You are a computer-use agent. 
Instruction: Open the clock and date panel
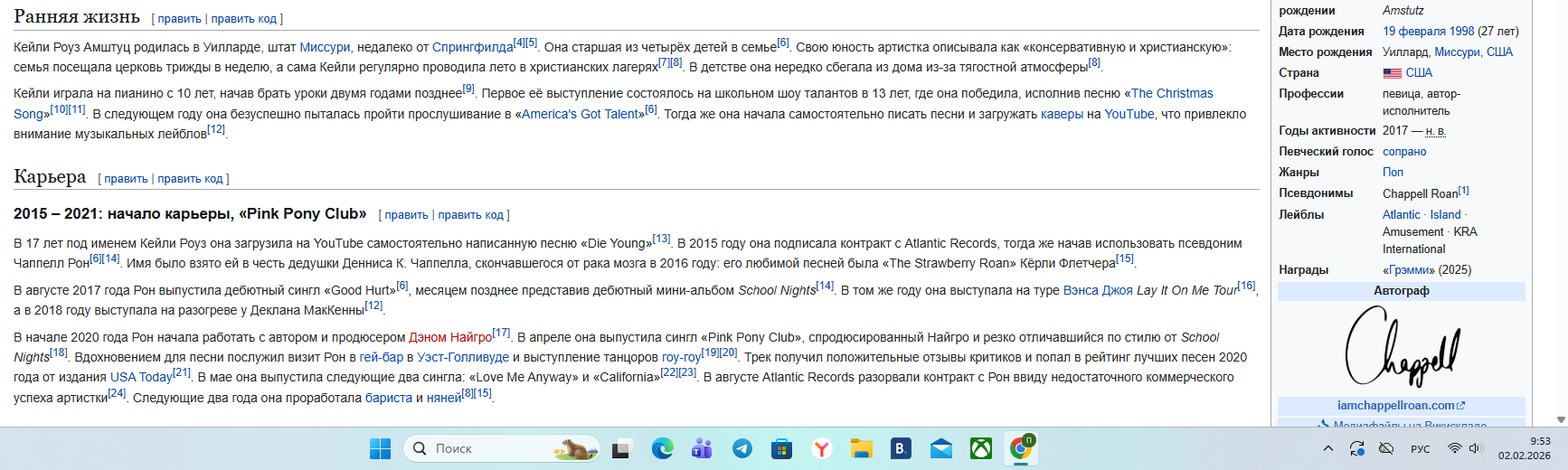click(1524, 448)
